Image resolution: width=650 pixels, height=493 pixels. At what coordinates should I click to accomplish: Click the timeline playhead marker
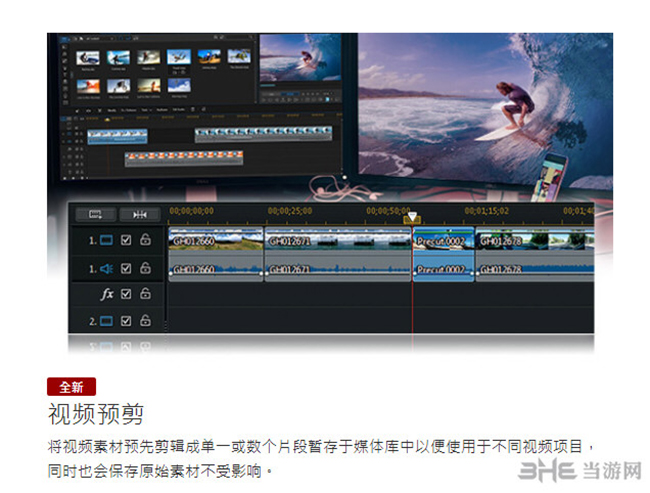point(412,218)
